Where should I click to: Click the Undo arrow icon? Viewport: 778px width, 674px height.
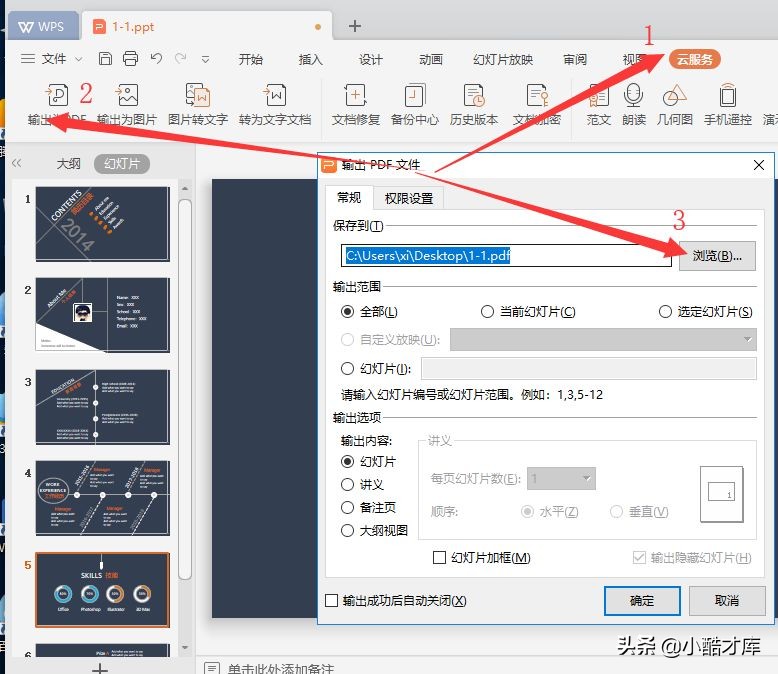tap(156, 59)
